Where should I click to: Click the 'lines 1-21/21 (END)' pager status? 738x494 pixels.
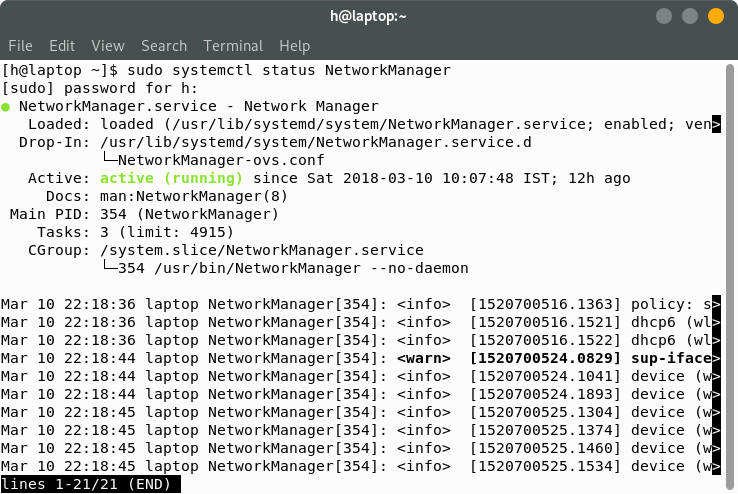coord(91,485)
